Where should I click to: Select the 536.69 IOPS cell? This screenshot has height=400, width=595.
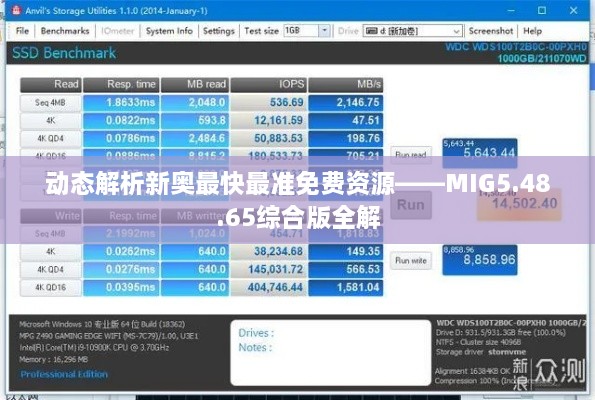click(268, 102)
